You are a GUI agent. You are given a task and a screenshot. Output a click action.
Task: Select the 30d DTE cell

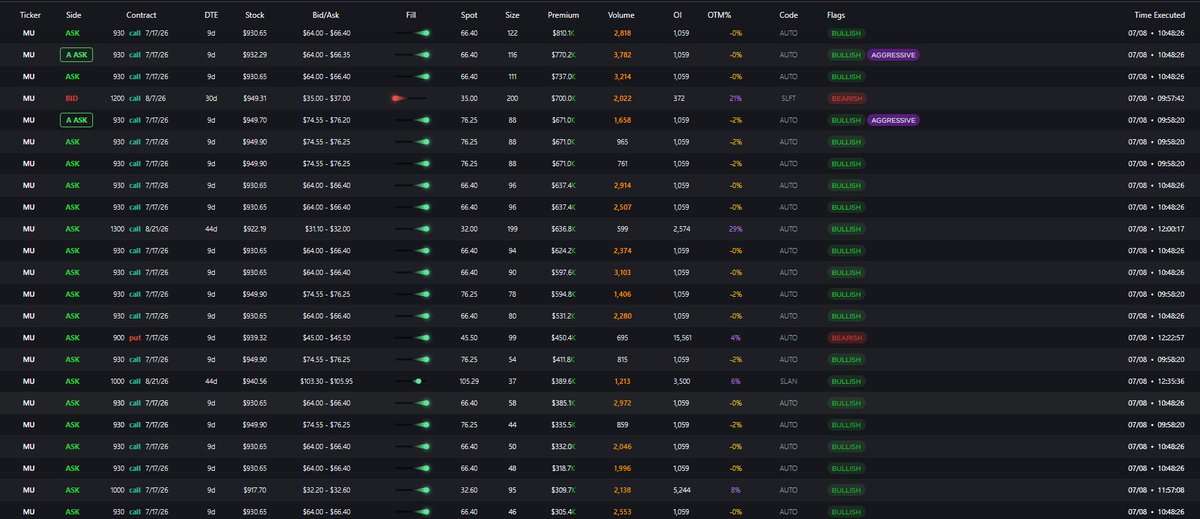coord(211,99)
